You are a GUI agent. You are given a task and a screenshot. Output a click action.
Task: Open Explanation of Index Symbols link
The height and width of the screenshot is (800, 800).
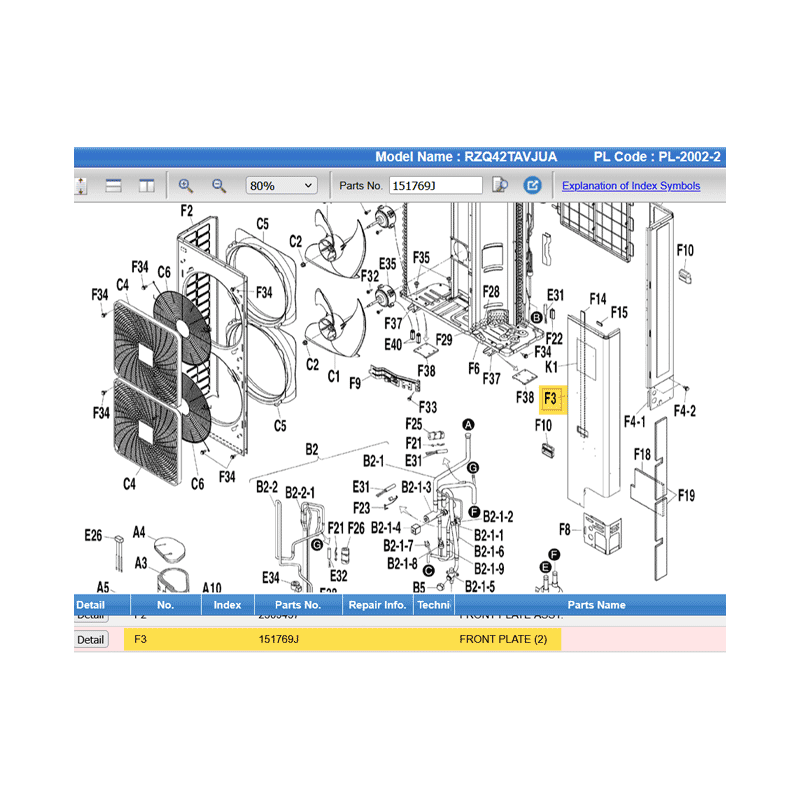(631, 186)
